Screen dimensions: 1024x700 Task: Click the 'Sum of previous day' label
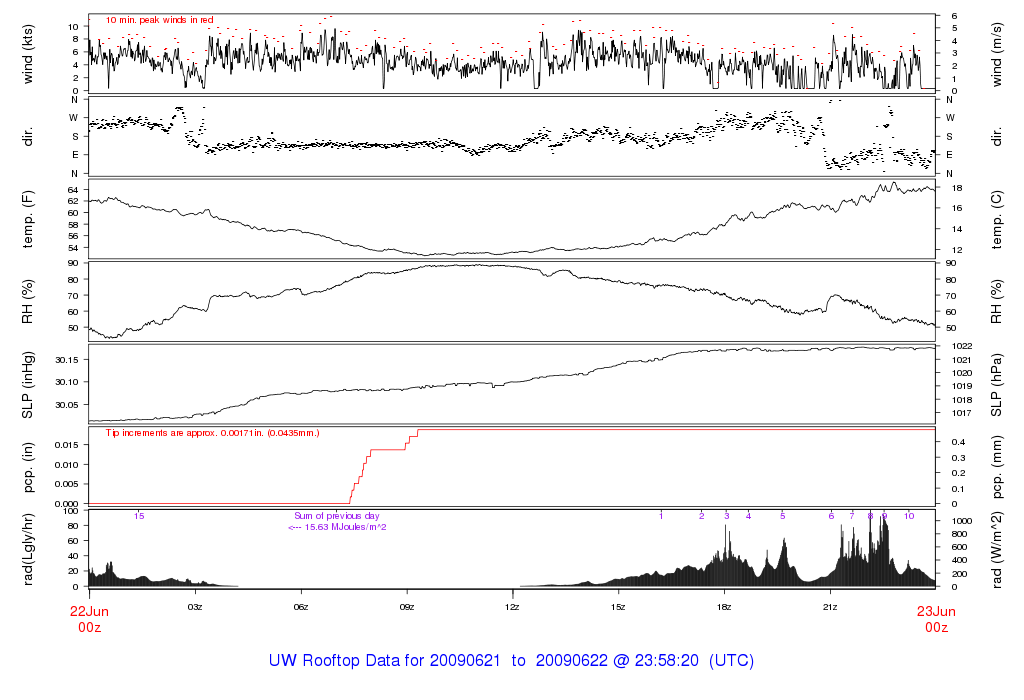(336, 516)
